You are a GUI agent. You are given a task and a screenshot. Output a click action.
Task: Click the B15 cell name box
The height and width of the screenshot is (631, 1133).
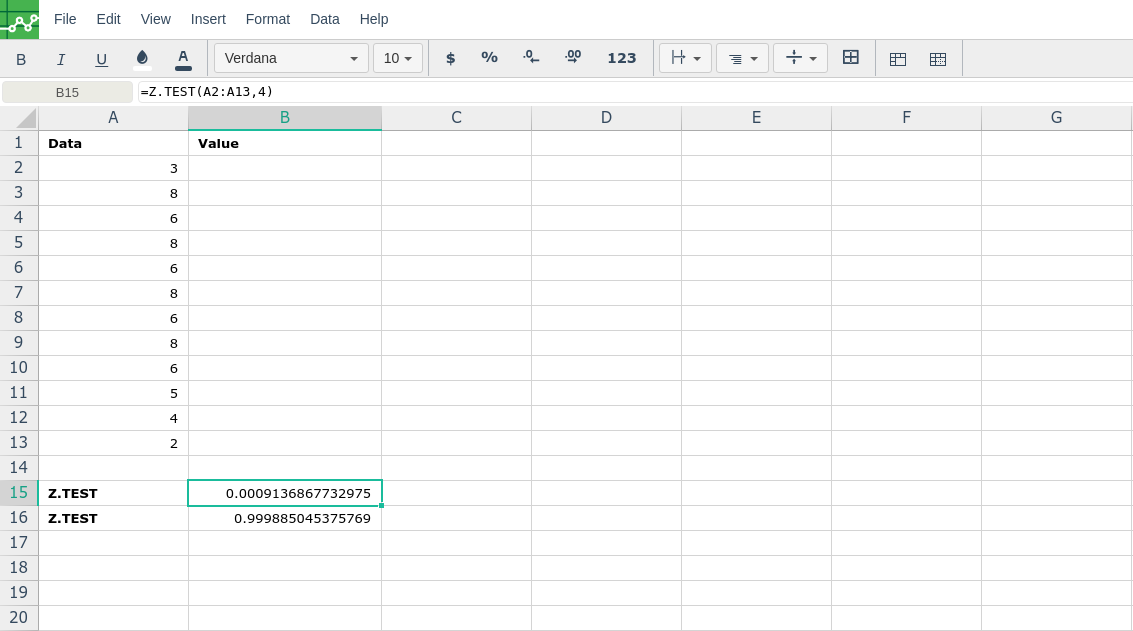coord(67,92)
